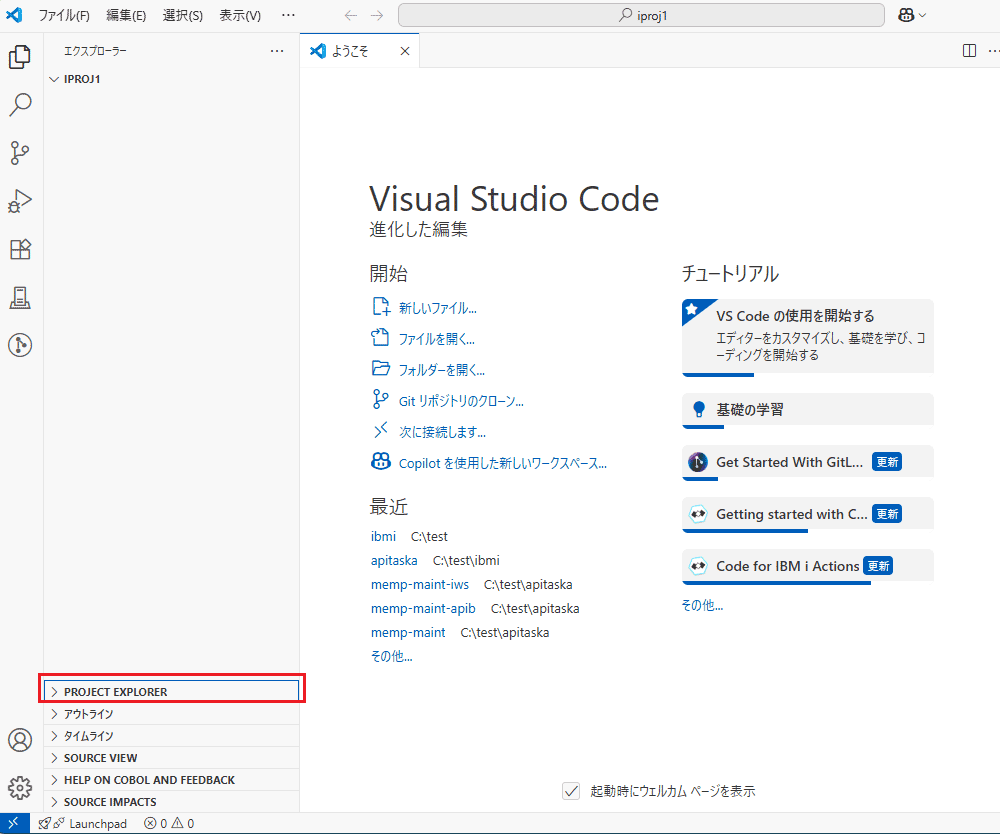The image size is (1000, 834).
Task: Open Run and Debug view
Action: [x=20, y=201]
